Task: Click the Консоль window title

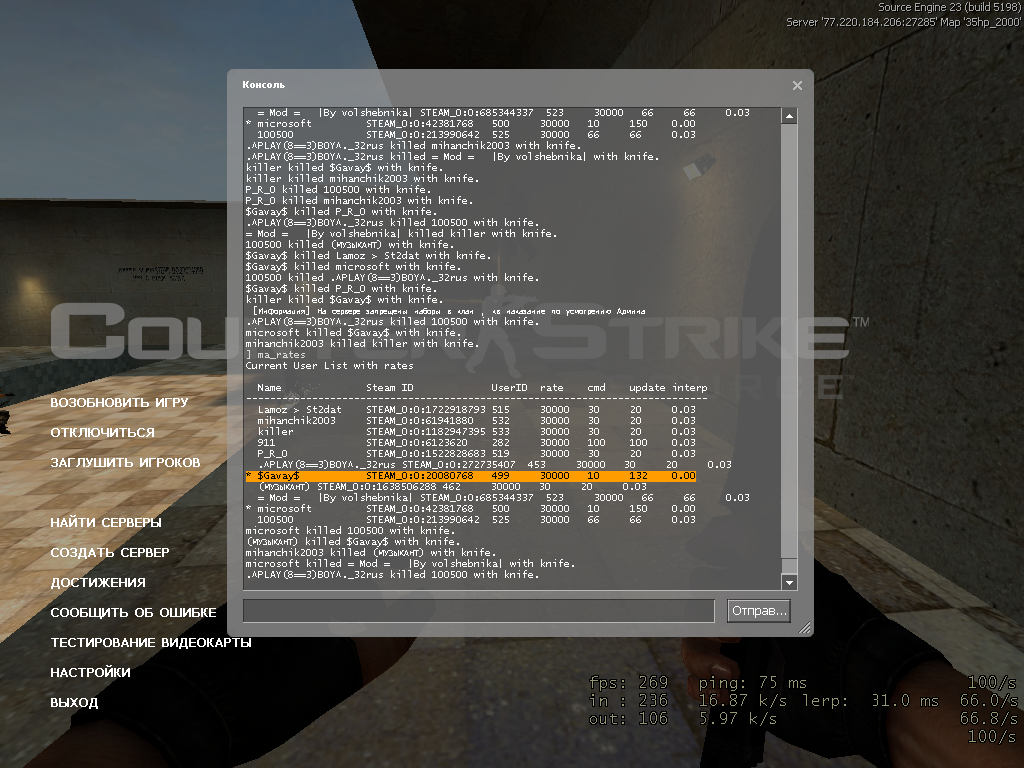Action: tap(263, 85)
